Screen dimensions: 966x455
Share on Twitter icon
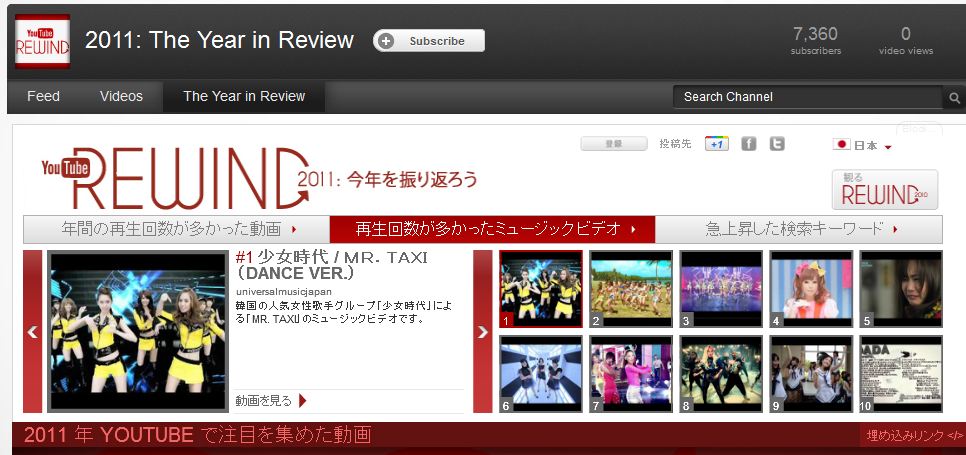[x=777, y=143]
